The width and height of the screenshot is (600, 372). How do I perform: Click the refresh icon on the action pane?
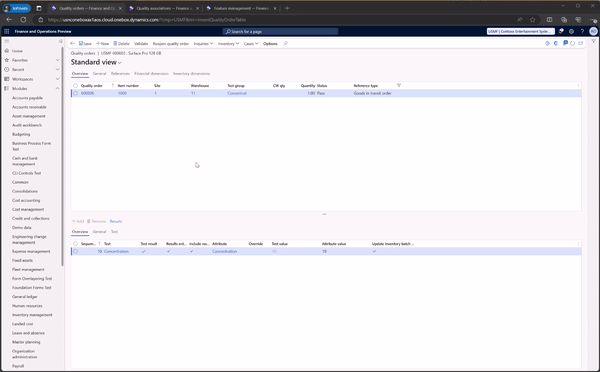pyautogui.click(x=572, y=43)
